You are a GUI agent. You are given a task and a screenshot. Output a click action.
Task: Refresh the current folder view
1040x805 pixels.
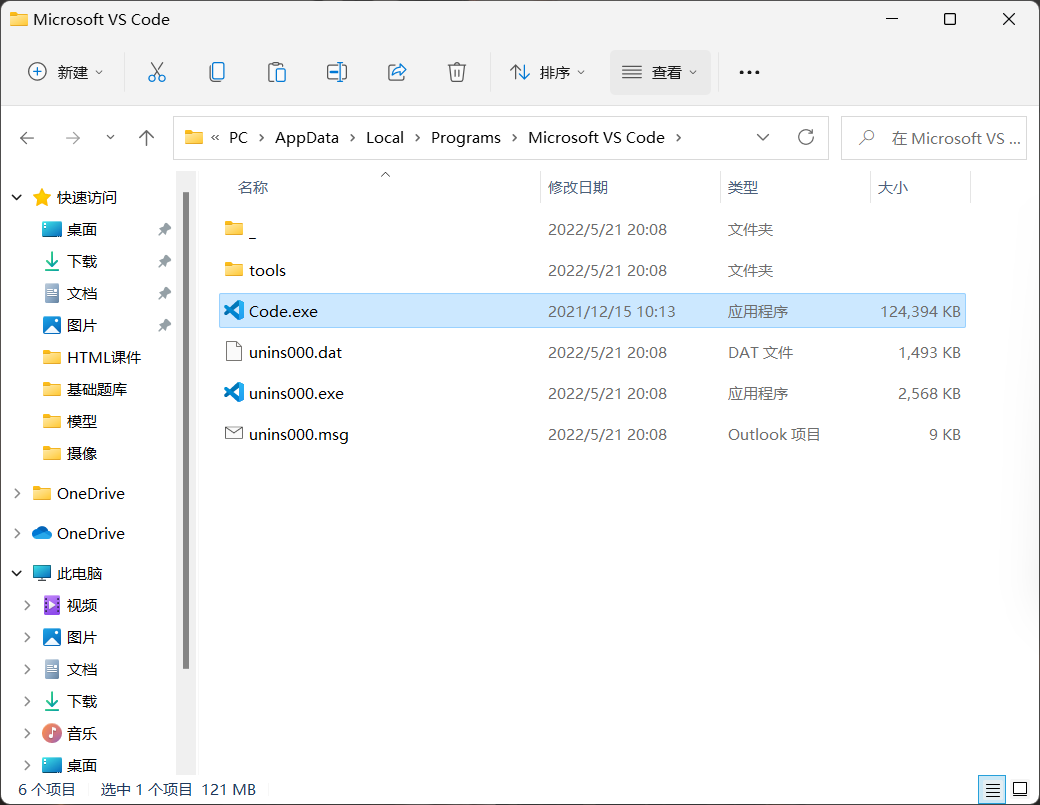(806, 137)
